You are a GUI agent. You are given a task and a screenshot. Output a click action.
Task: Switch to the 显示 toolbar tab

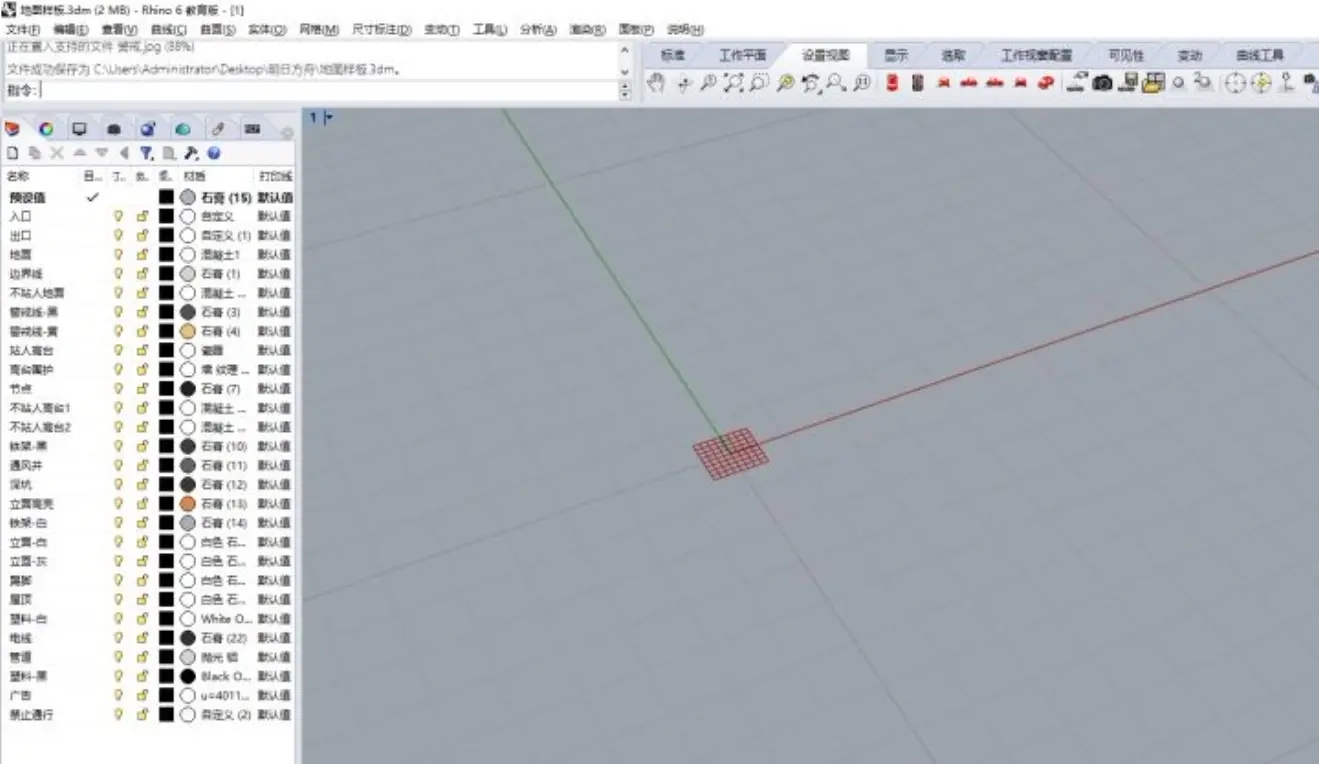896,55
